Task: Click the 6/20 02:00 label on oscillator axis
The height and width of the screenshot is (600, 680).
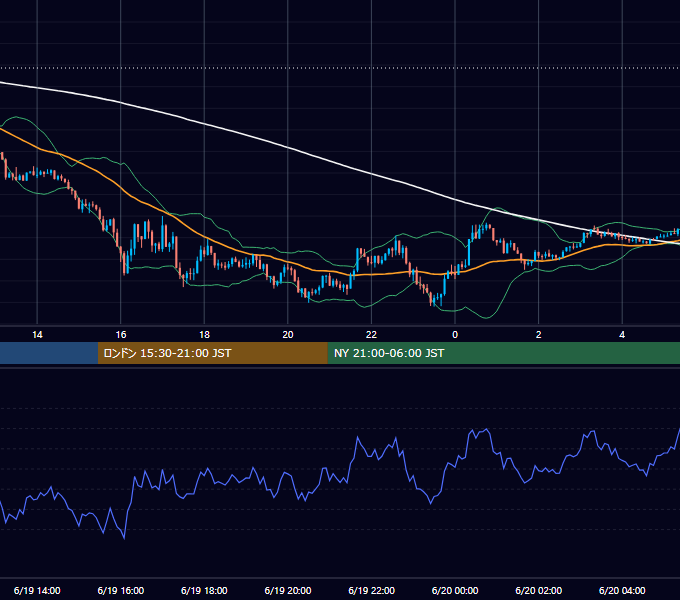Action: tap(539, 590)
